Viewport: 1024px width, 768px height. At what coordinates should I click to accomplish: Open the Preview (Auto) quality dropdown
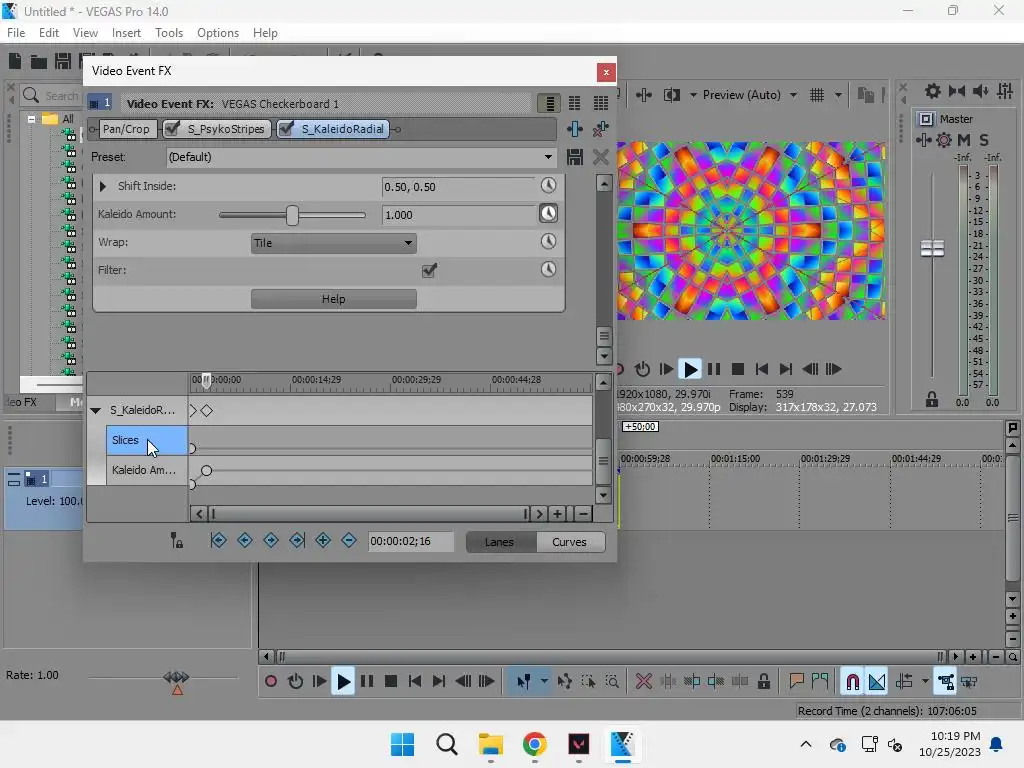click(x=793, y=95)
